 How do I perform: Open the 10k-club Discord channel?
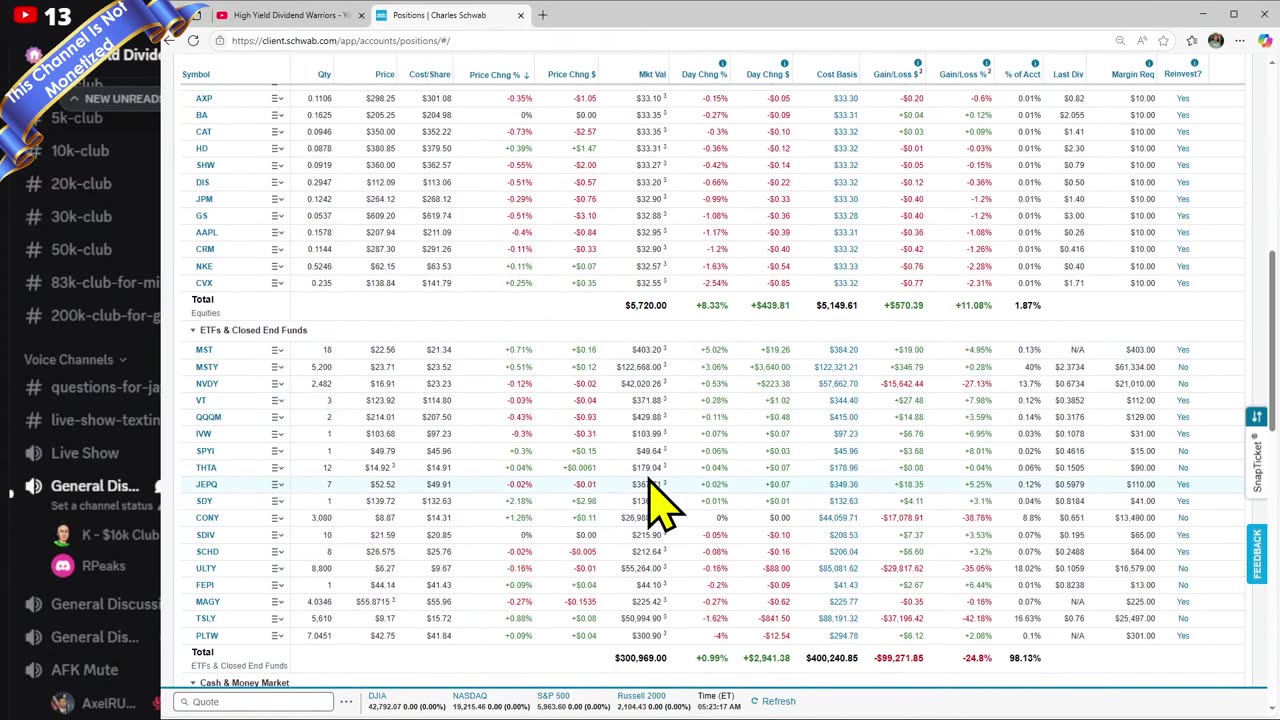click(80, 151)
